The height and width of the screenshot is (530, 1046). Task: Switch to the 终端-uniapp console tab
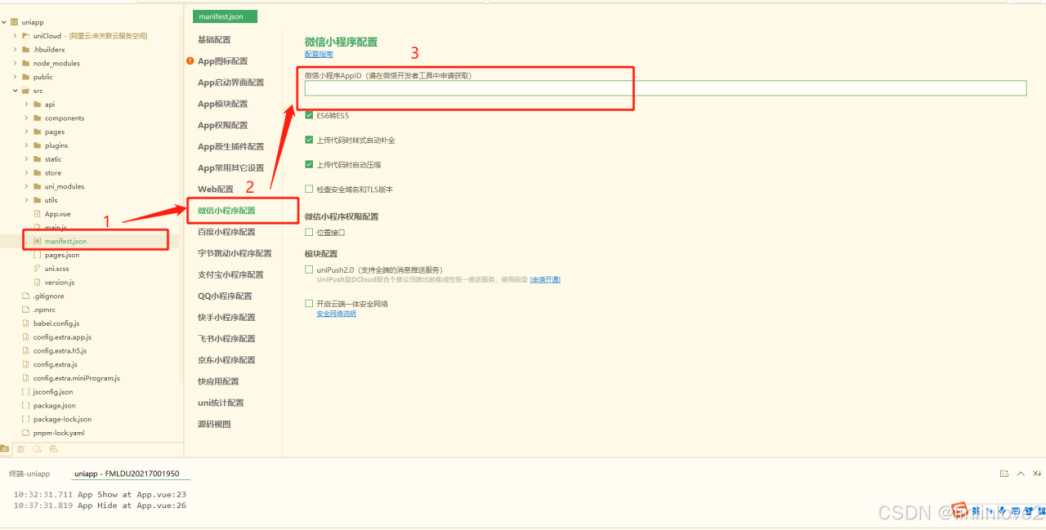pyautogui.click(x=29, y=473)
